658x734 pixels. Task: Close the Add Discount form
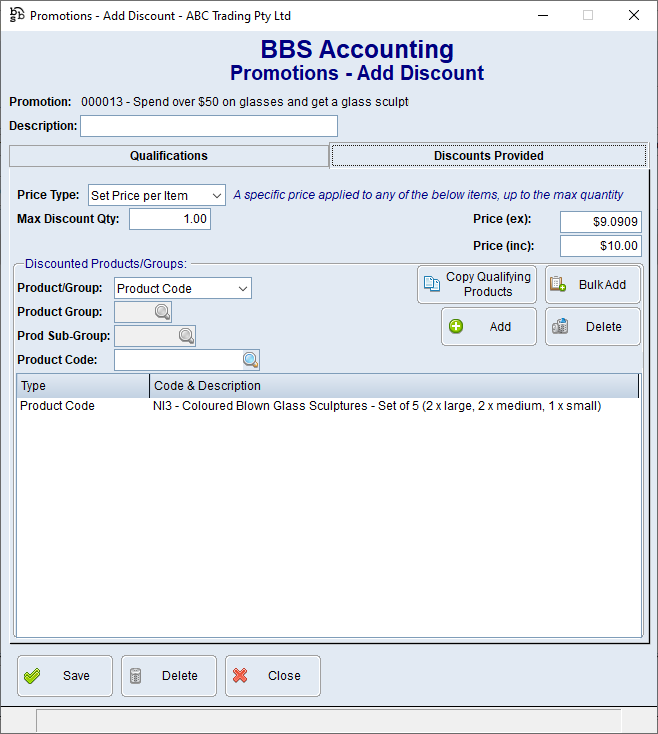click(272, 676)
